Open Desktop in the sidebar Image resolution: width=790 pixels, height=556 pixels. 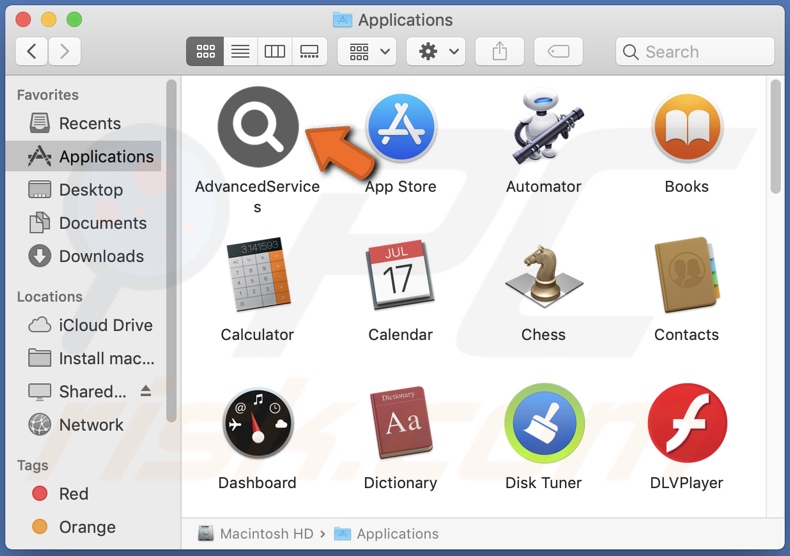(x=84, y=190)
